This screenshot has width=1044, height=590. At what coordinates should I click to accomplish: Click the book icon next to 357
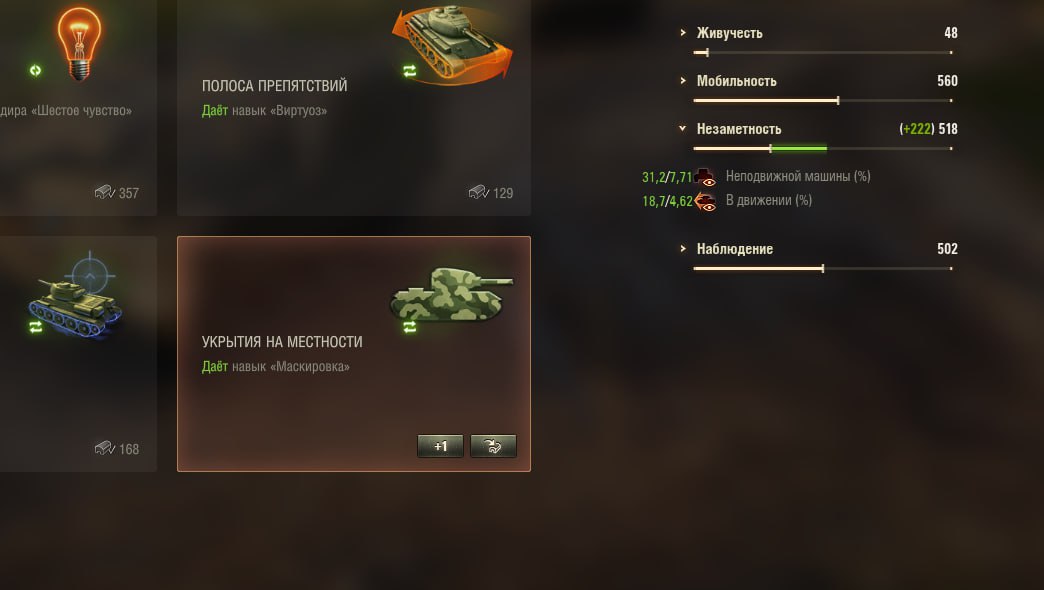(105, 192)
